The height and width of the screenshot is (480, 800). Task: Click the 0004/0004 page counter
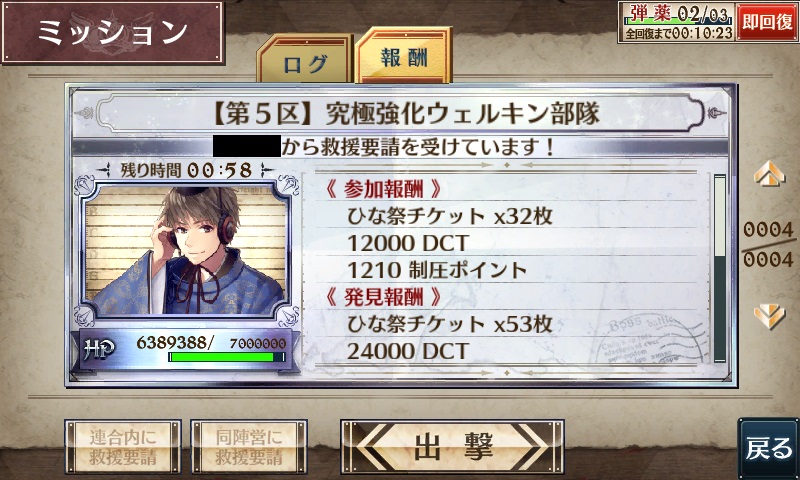point(768,244)
